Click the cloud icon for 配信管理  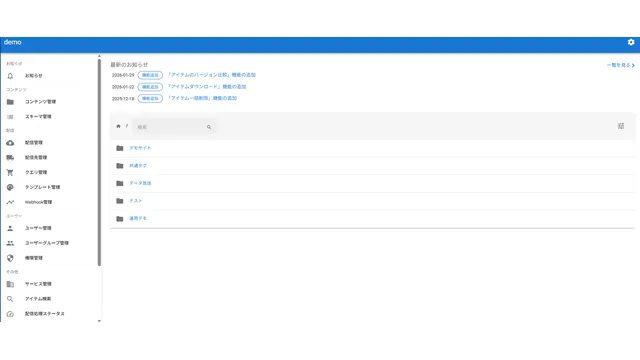pos(10,143)
